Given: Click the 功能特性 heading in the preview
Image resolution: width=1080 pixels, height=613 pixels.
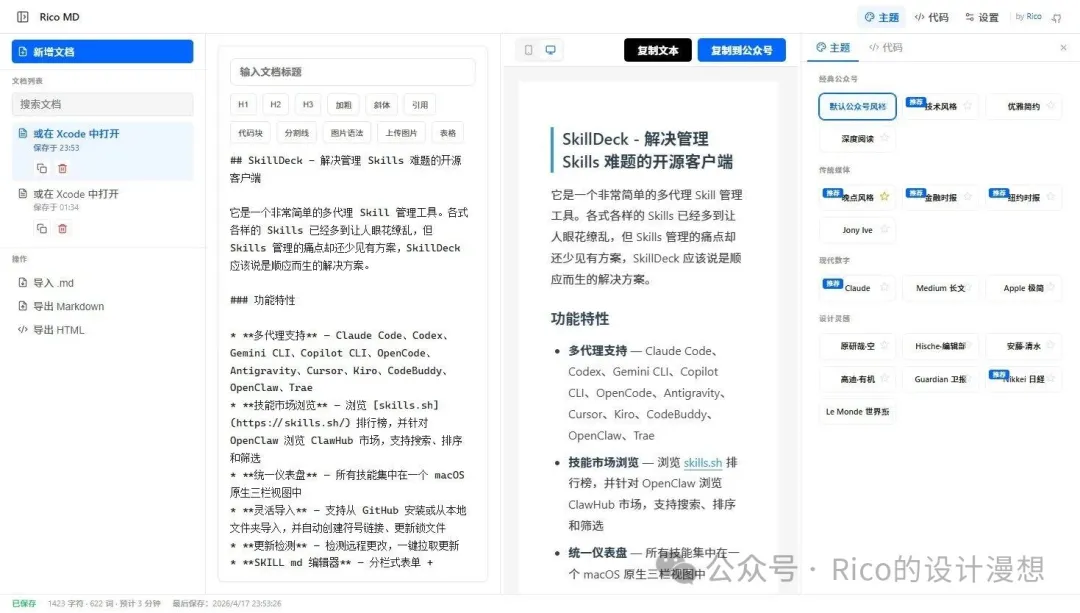Looking at the screenshot, I should pos(580,319).
